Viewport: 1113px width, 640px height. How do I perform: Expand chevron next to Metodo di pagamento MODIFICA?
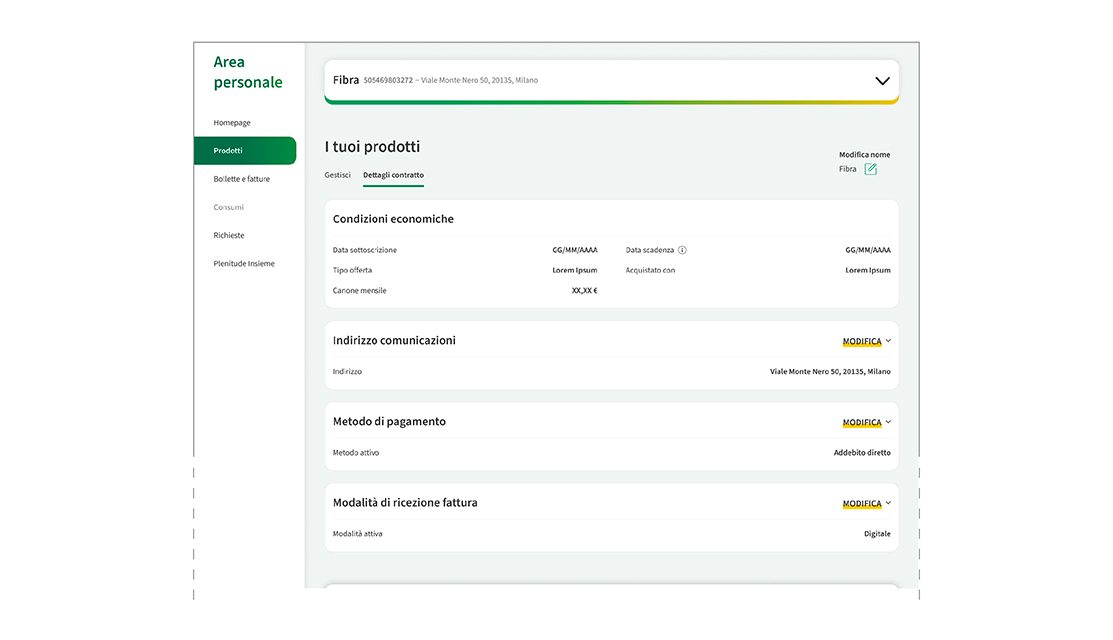point(888,422)
